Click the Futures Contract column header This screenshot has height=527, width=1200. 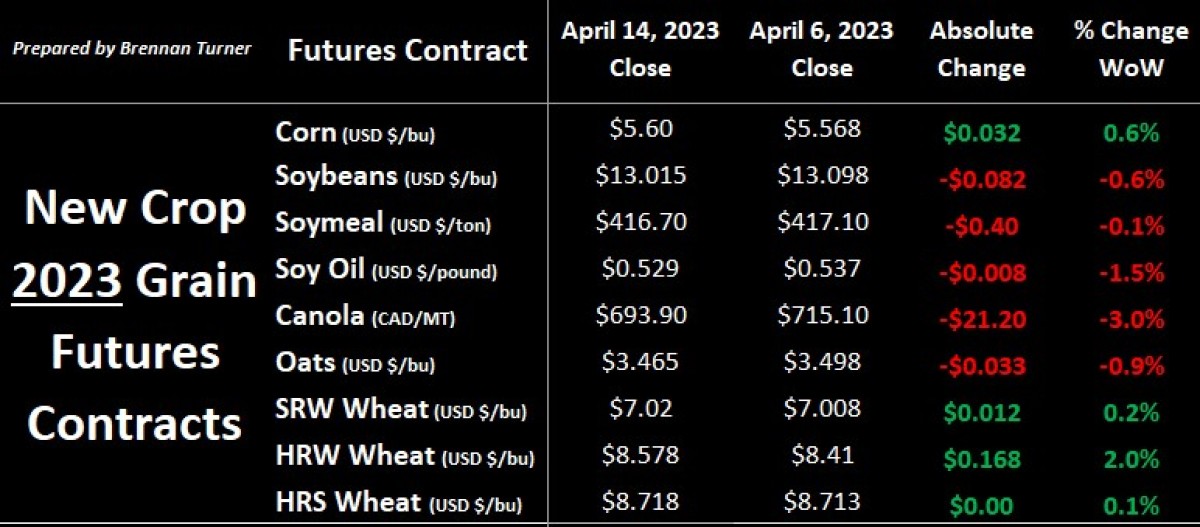(407, 49)
